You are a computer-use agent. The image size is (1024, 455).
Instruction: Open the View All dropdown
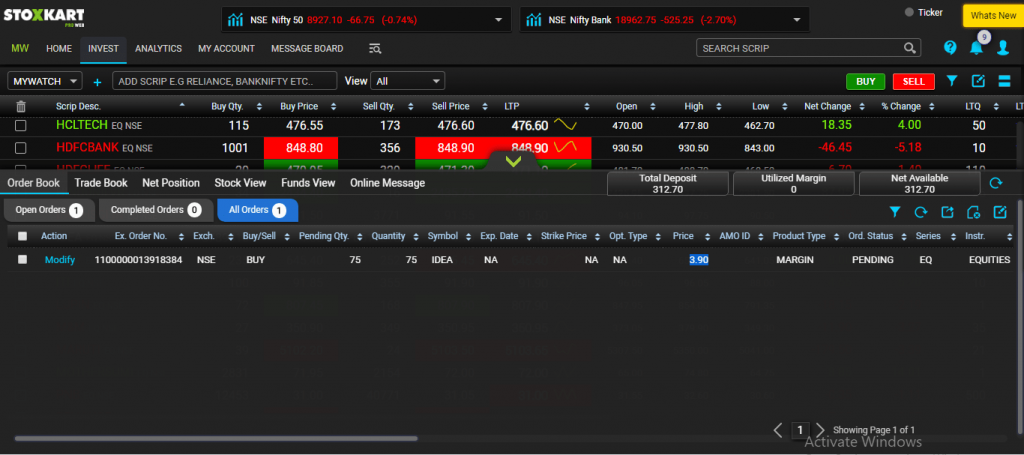(x=408, y=81)
